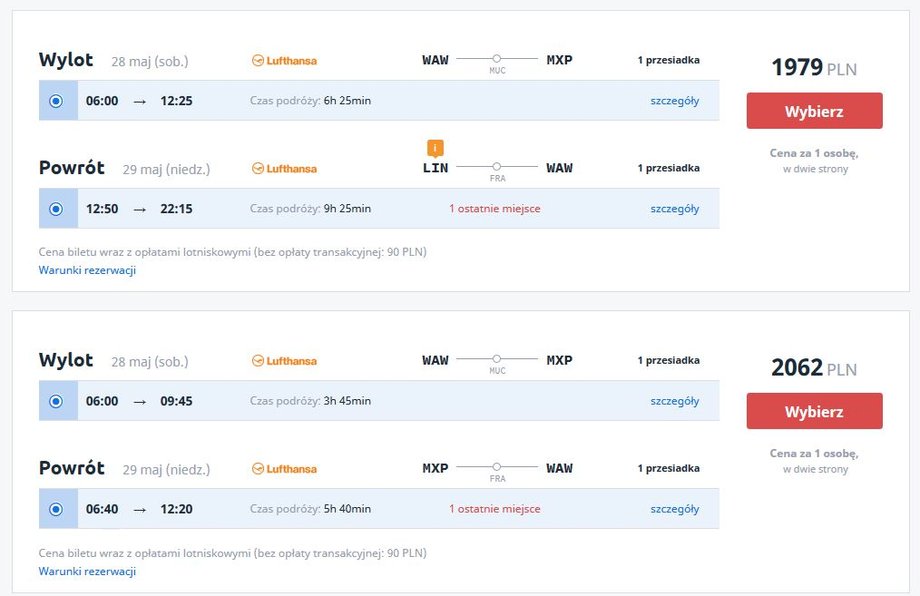Open Warunki rezerwacji link in first offer

coord(87,270)
